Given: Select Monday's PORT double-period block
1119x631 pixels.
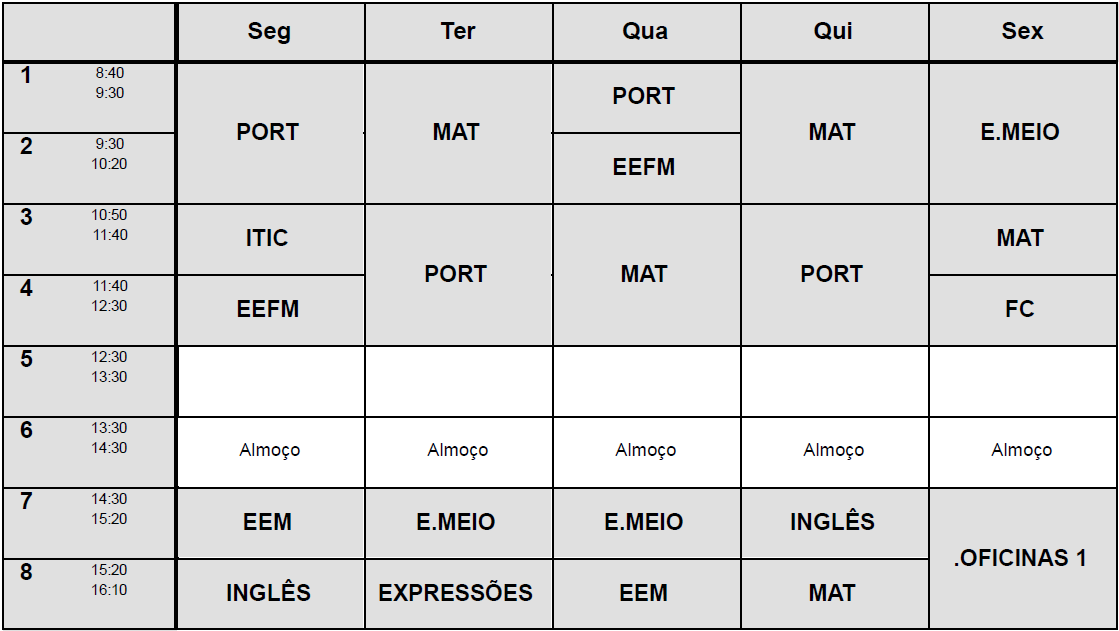Looking at the screenshot, I should click(x=268, y=133).
